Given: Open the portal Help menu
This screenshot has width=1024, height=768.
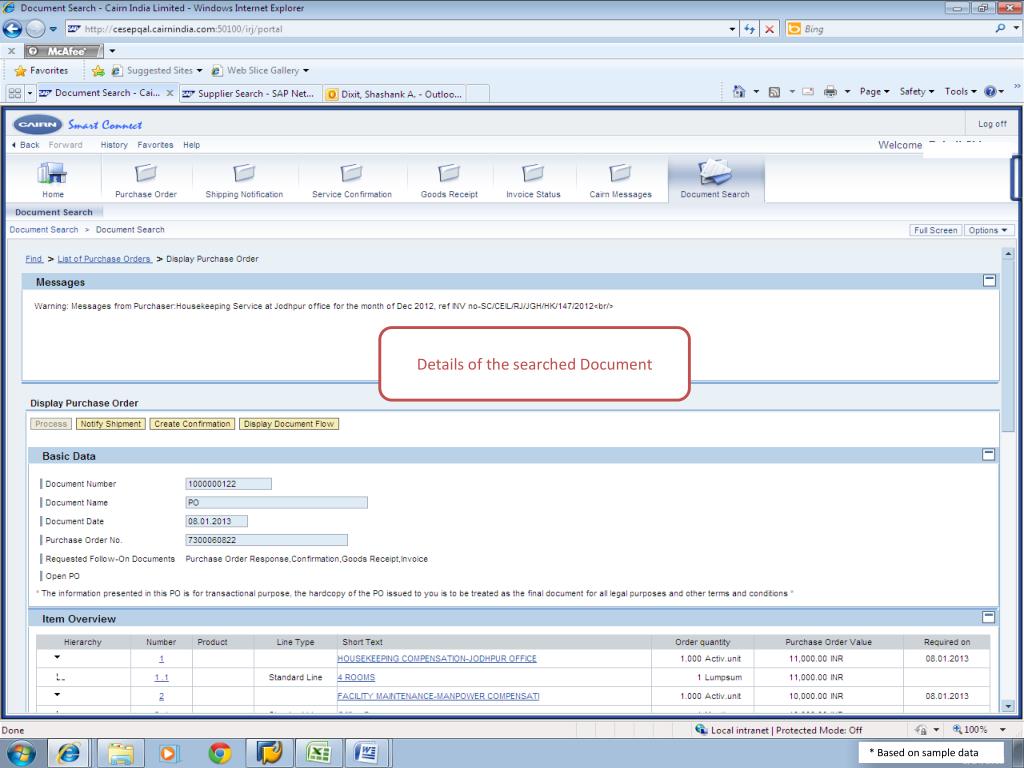Looking at the screenshot, I should (x=191, y=145).
